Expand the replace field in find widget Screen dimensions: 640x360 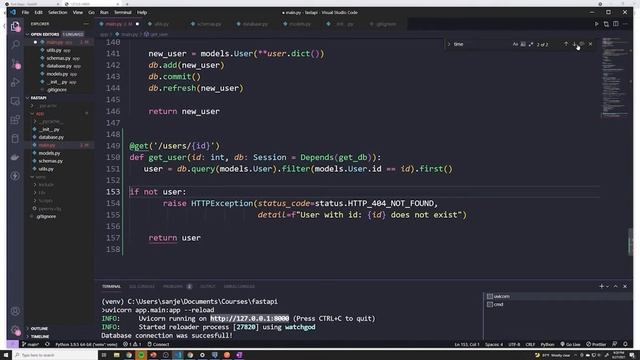449,44
